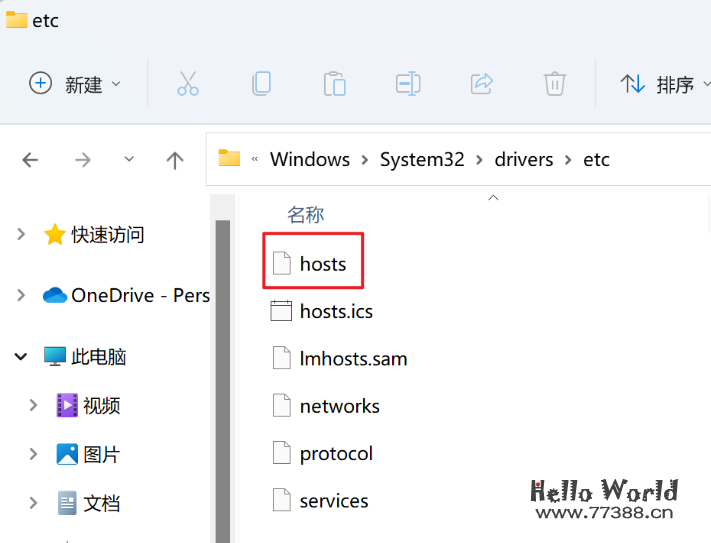
Task: Click etc in the breadcrumb path
Action: point(596,160)
